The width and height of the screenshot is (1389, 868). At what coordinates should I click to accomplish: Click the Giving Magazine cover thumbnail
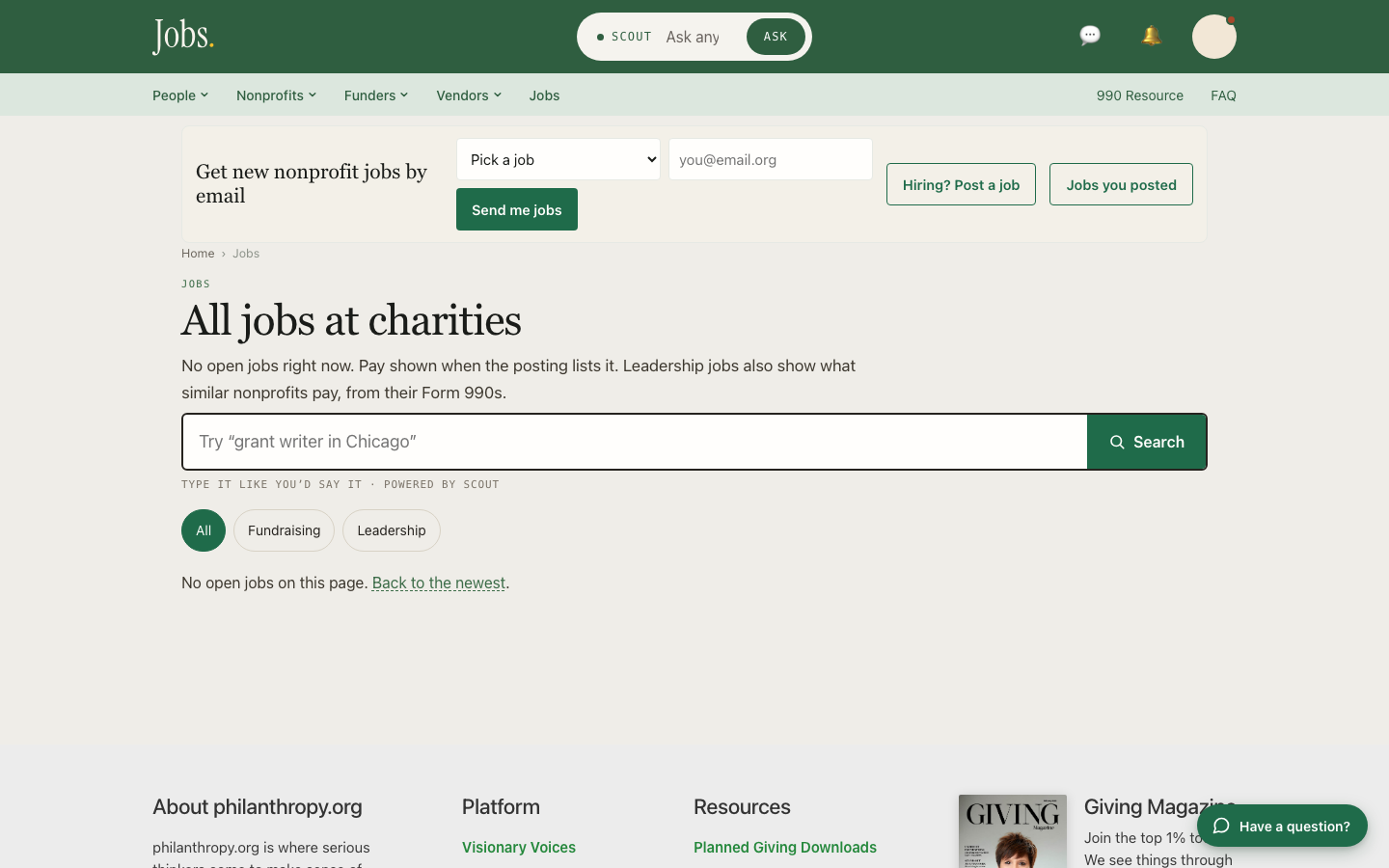click(x=1013, y=831)
